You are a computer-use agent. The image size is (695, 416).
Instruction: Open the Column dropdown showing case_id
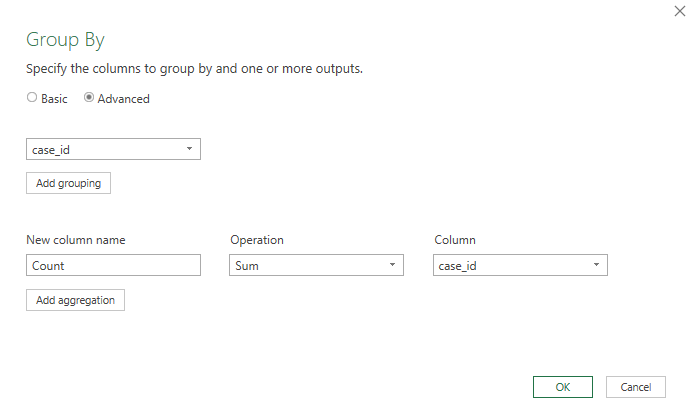(x=520, y=265)
